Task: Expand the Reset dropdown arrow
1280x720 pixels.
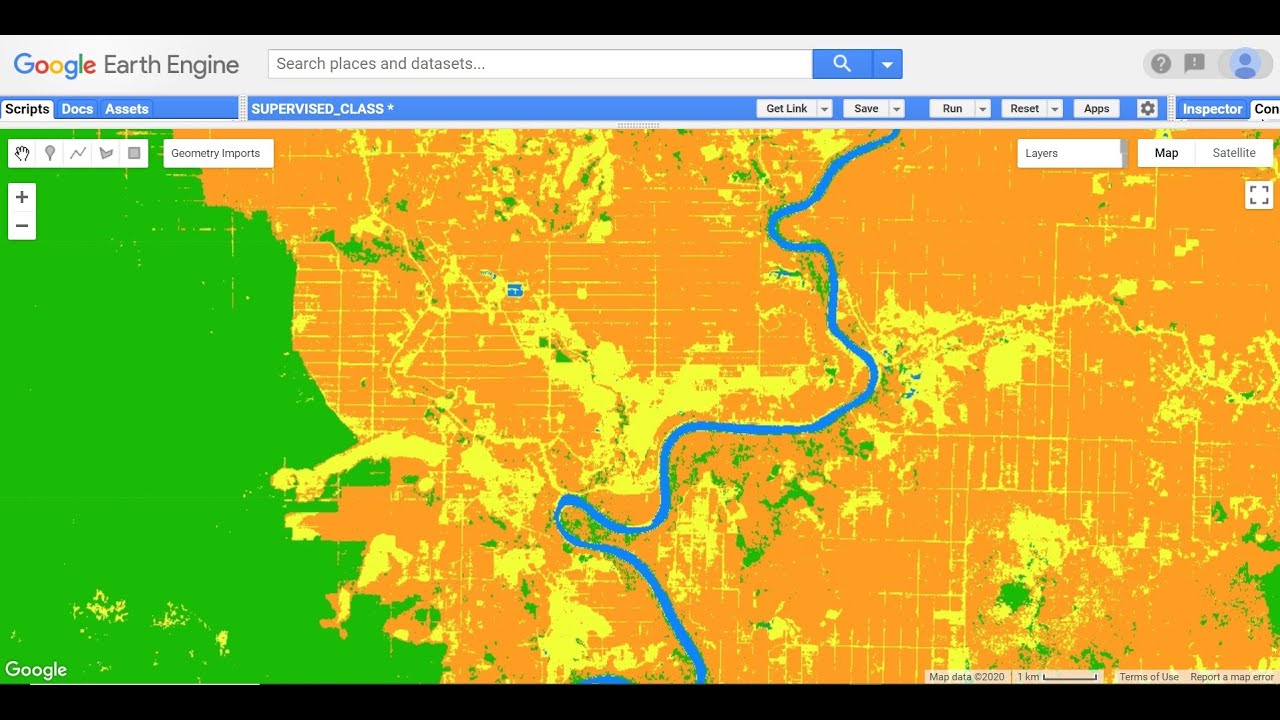Action: [x=1055, y=109]
